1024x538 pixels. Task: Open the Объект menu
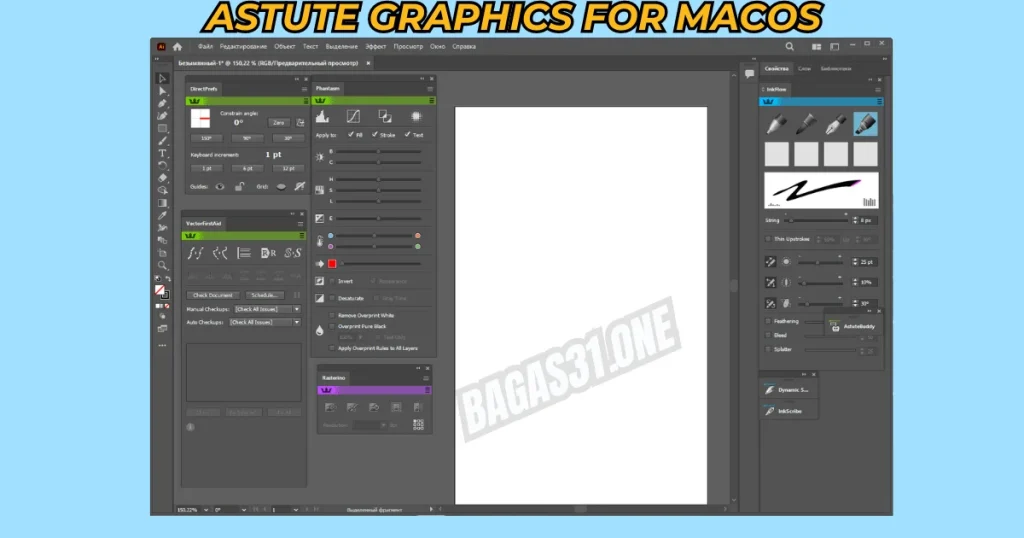click(x=285, y=46)
